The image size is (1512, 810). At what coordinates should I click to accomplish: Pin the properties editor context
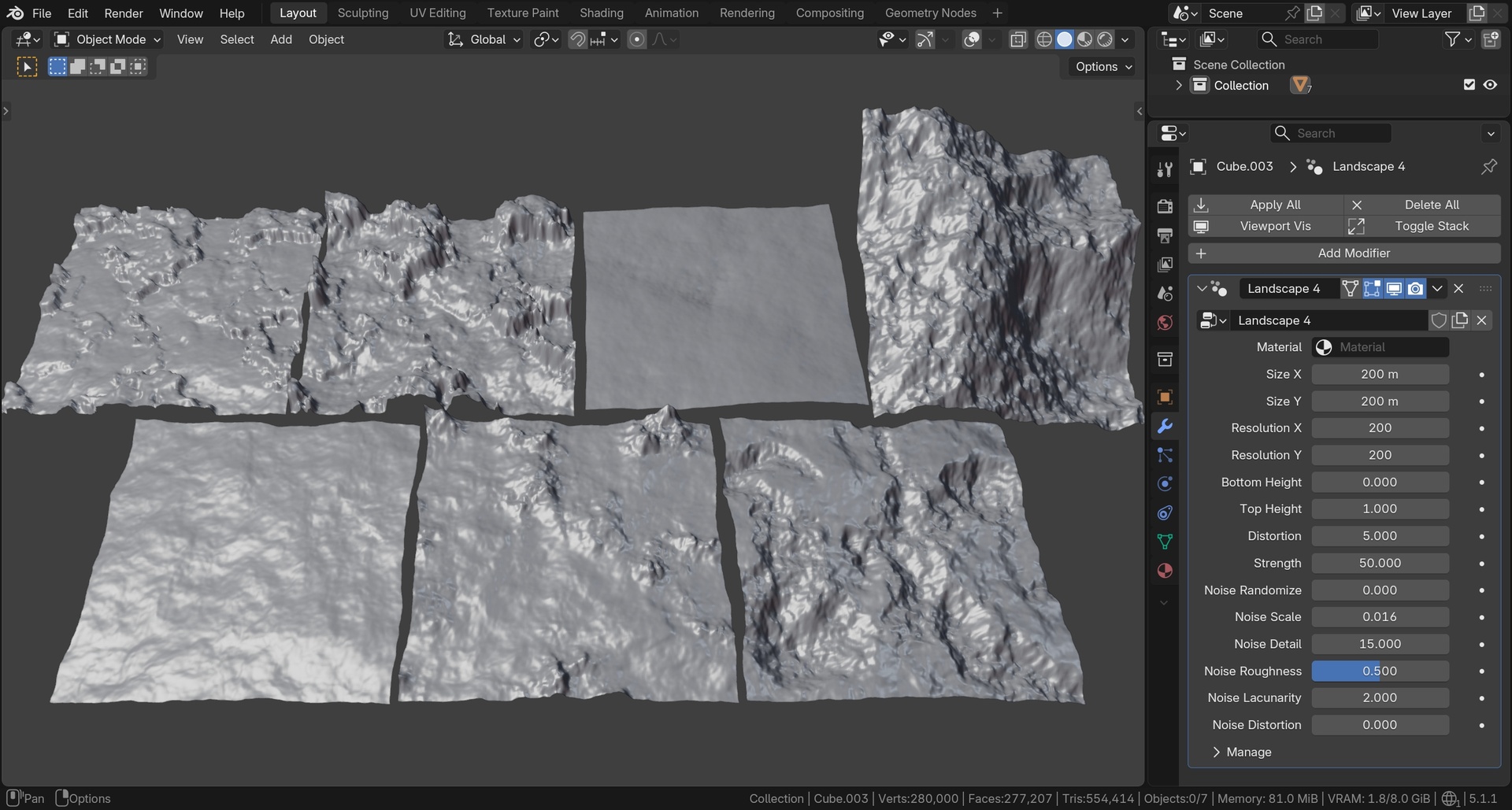(x=1488, y=166)
